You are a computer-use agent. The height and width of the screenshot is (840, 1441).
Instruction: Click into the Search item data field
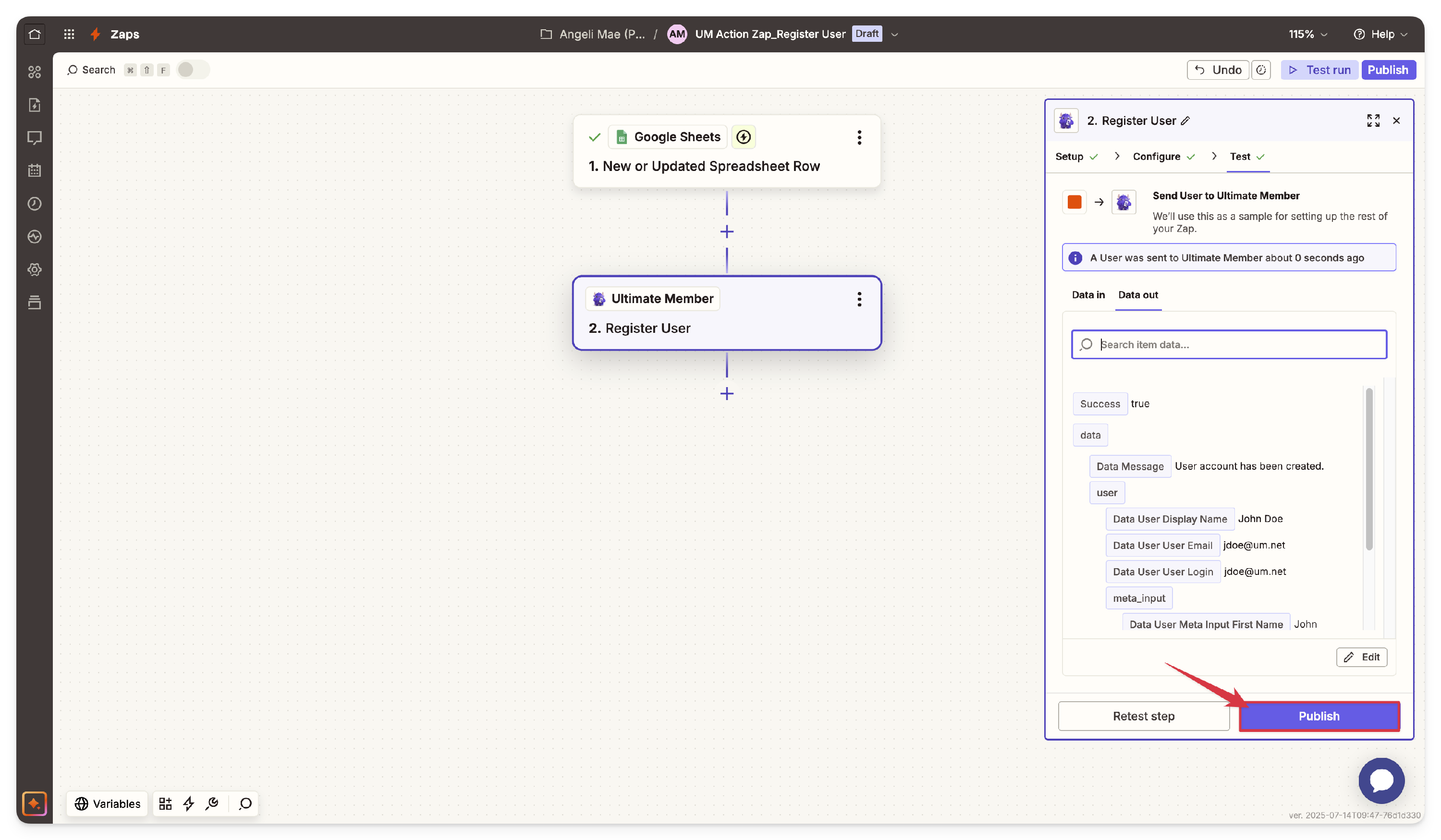[x=1229, y=344]
